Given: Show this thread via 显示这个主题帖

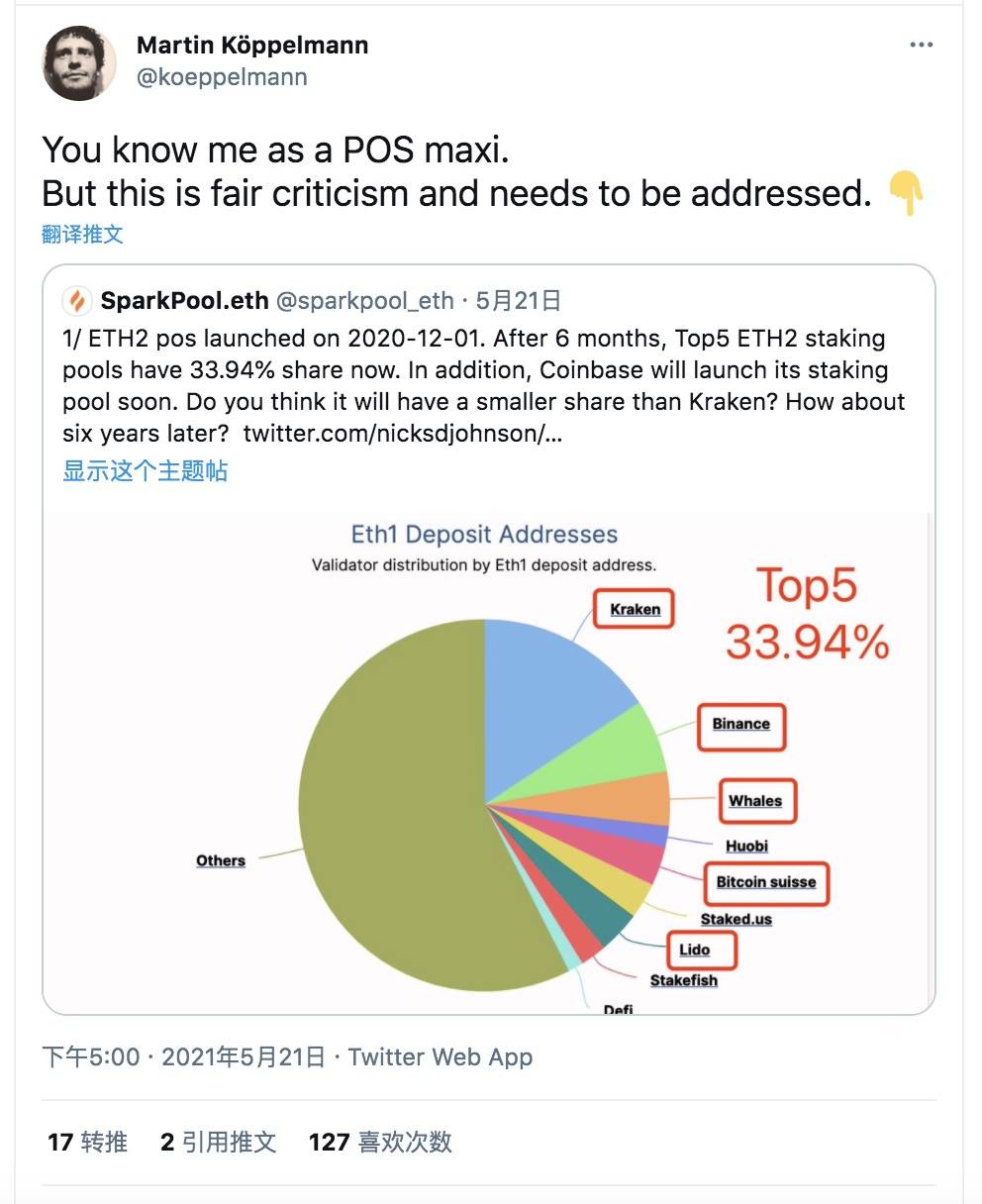Looking at the screenshot, I should pyautogui.click(x=145, y=469).
